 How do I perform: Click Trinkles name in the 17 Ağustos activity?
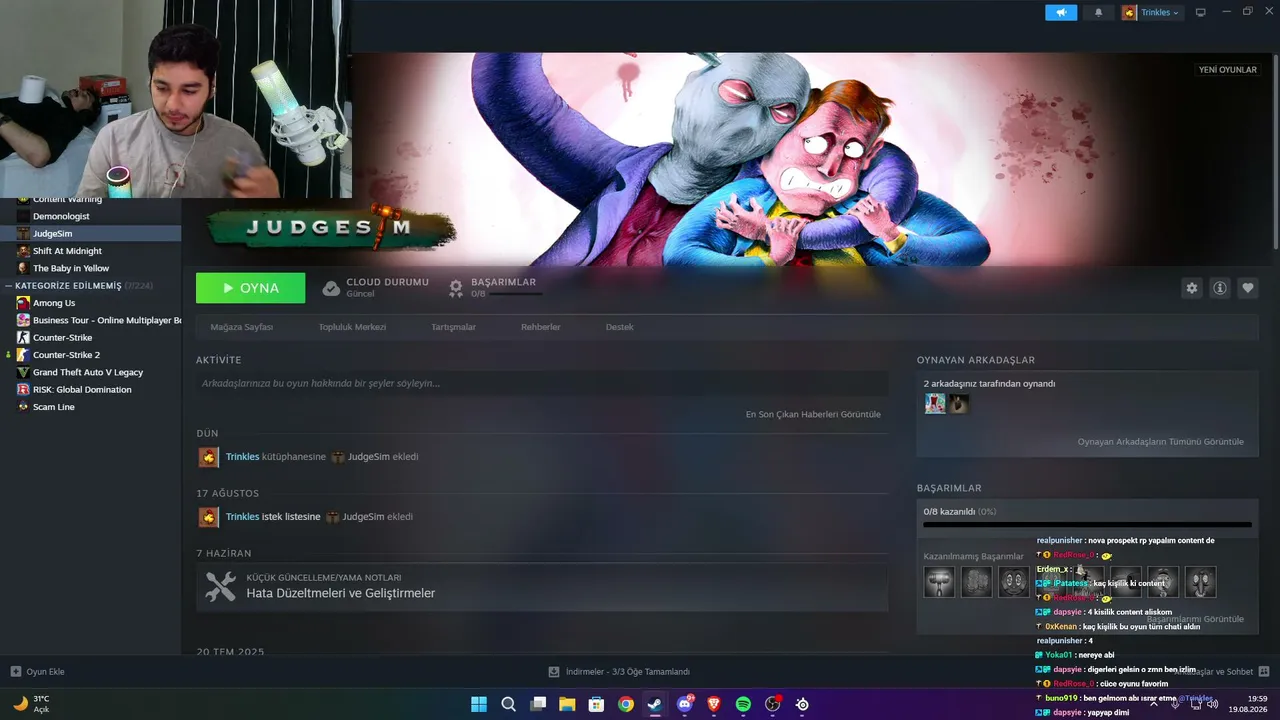[242, 517]
